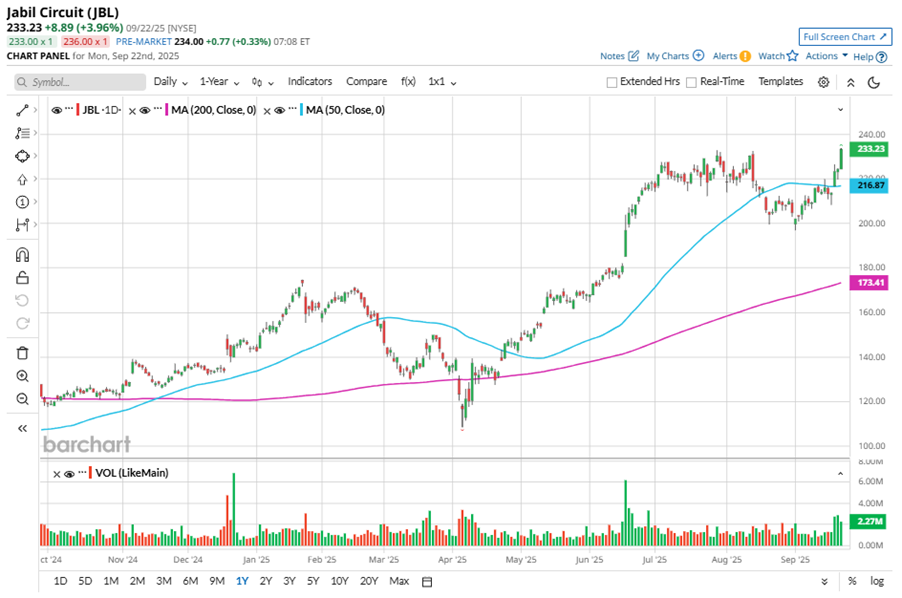Open chart settings gear icon
The image size is (902, 598).
coord(823,82)
